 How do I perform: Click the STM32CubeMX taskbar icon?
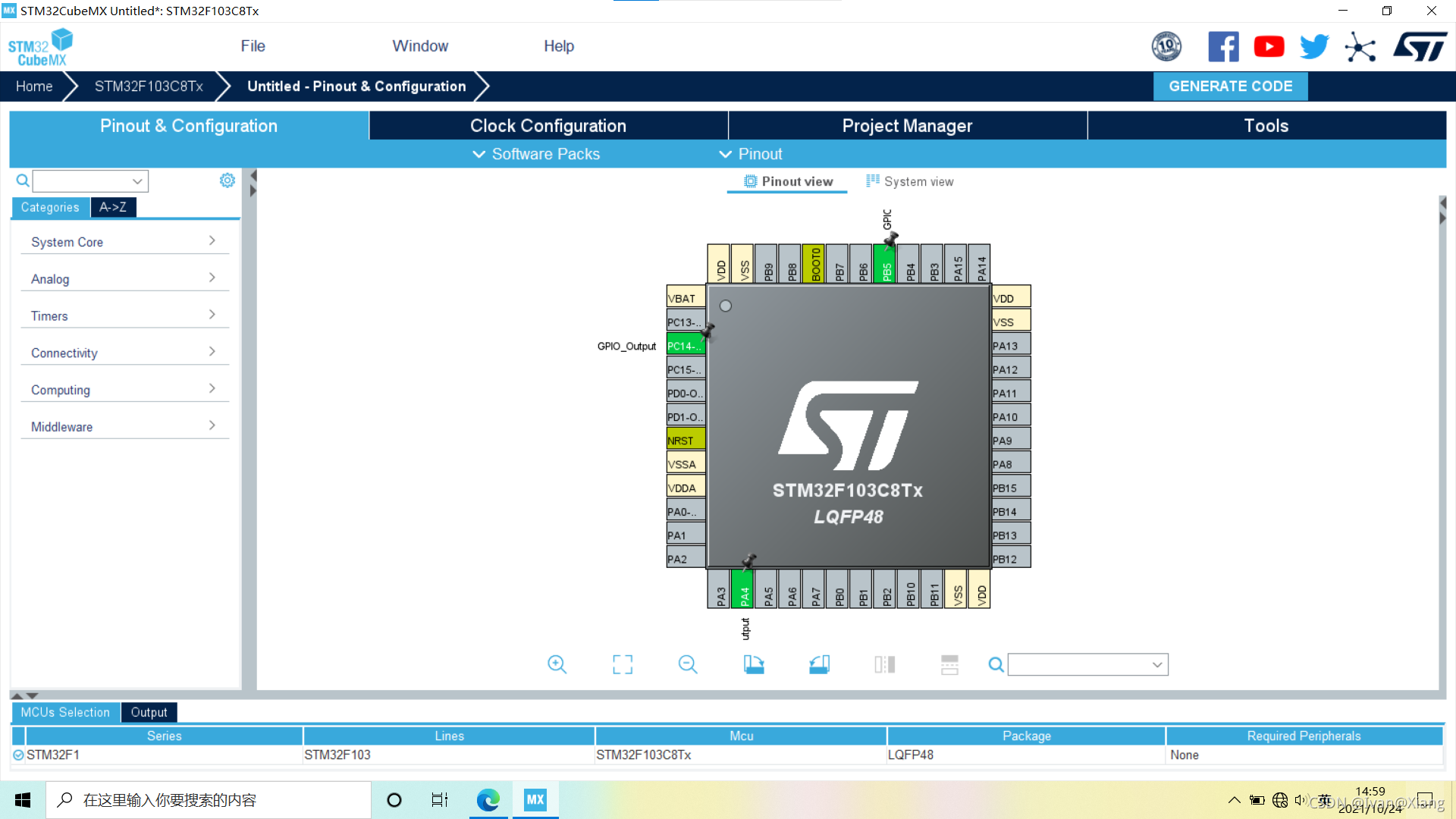(x=535, y=800)
